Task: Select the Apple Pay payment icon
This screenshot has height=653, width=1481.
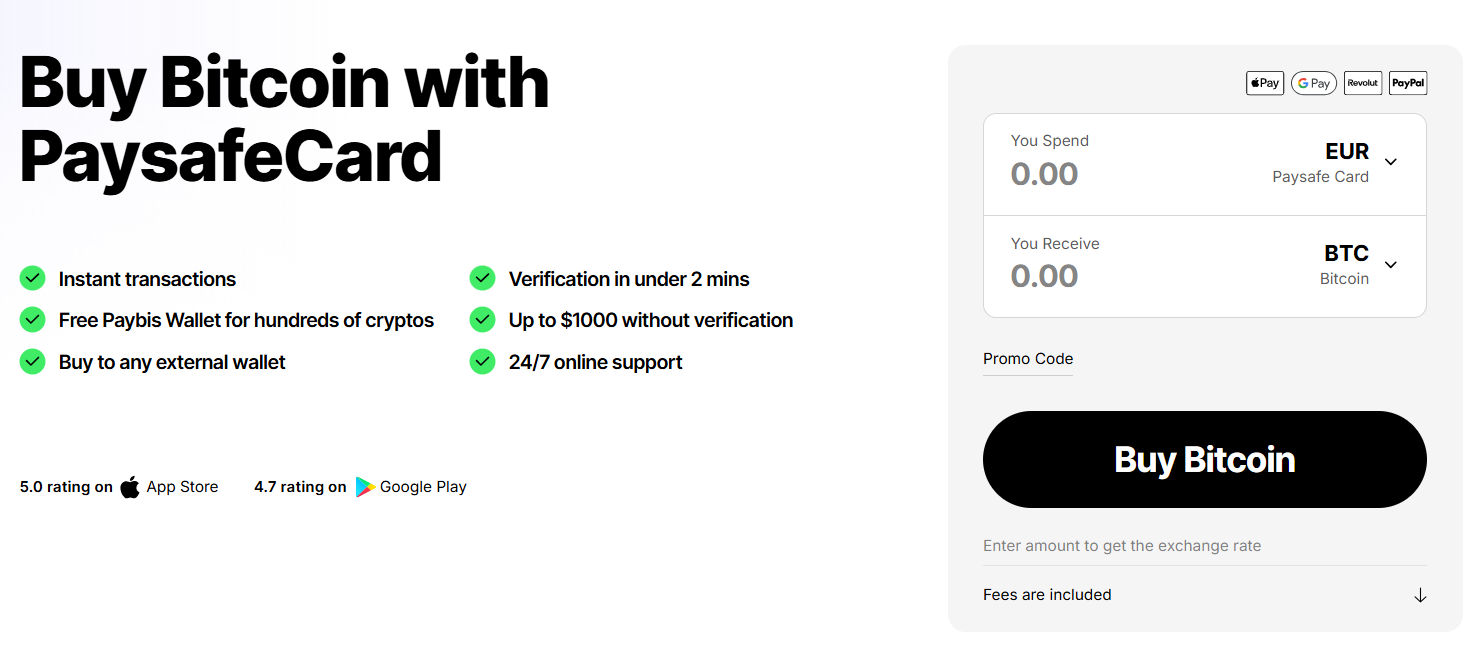Action: 1264,83
